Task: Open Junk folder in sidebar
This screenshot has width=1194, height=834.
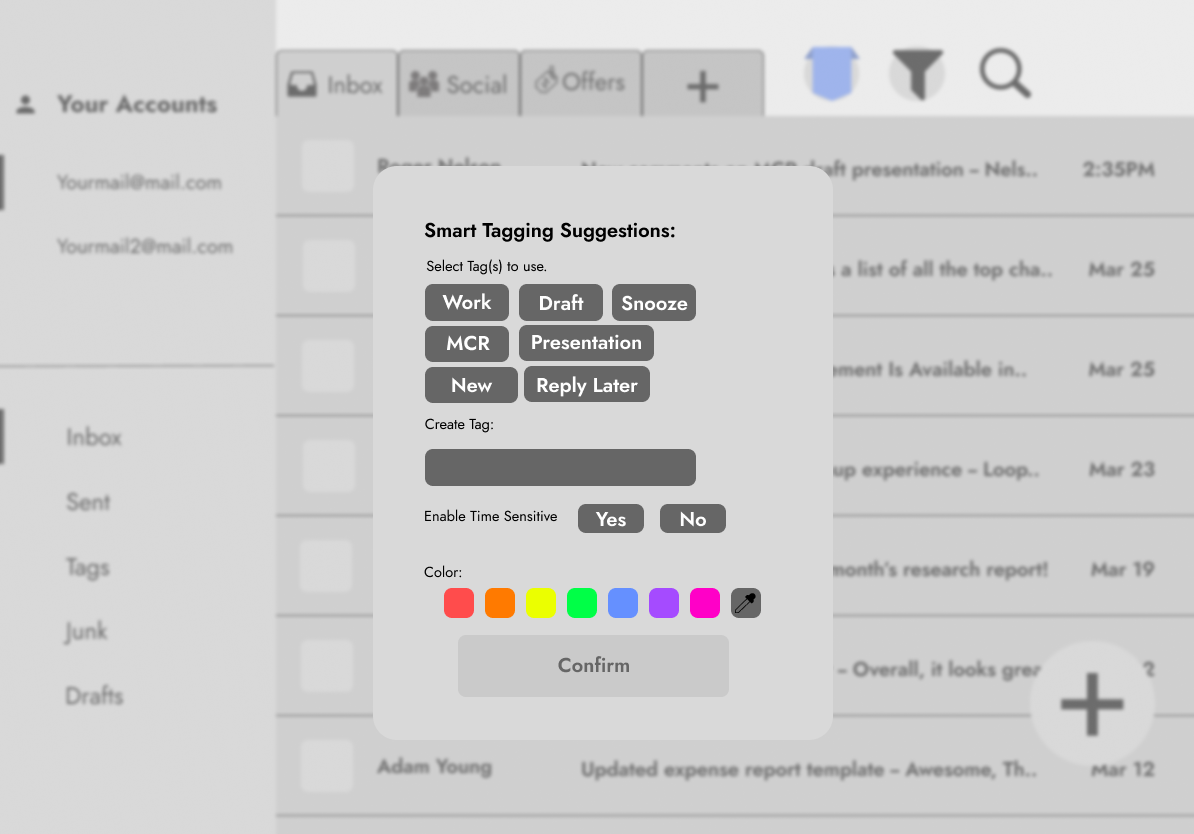Action: coord(85,631)
